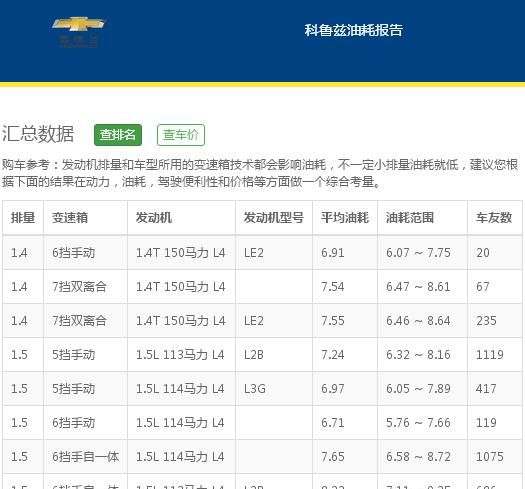Viewport: 525px width, 489px height.
Task: Click the 6挡手自一体 cell in 7.65 row
Action: pos(85,457)
